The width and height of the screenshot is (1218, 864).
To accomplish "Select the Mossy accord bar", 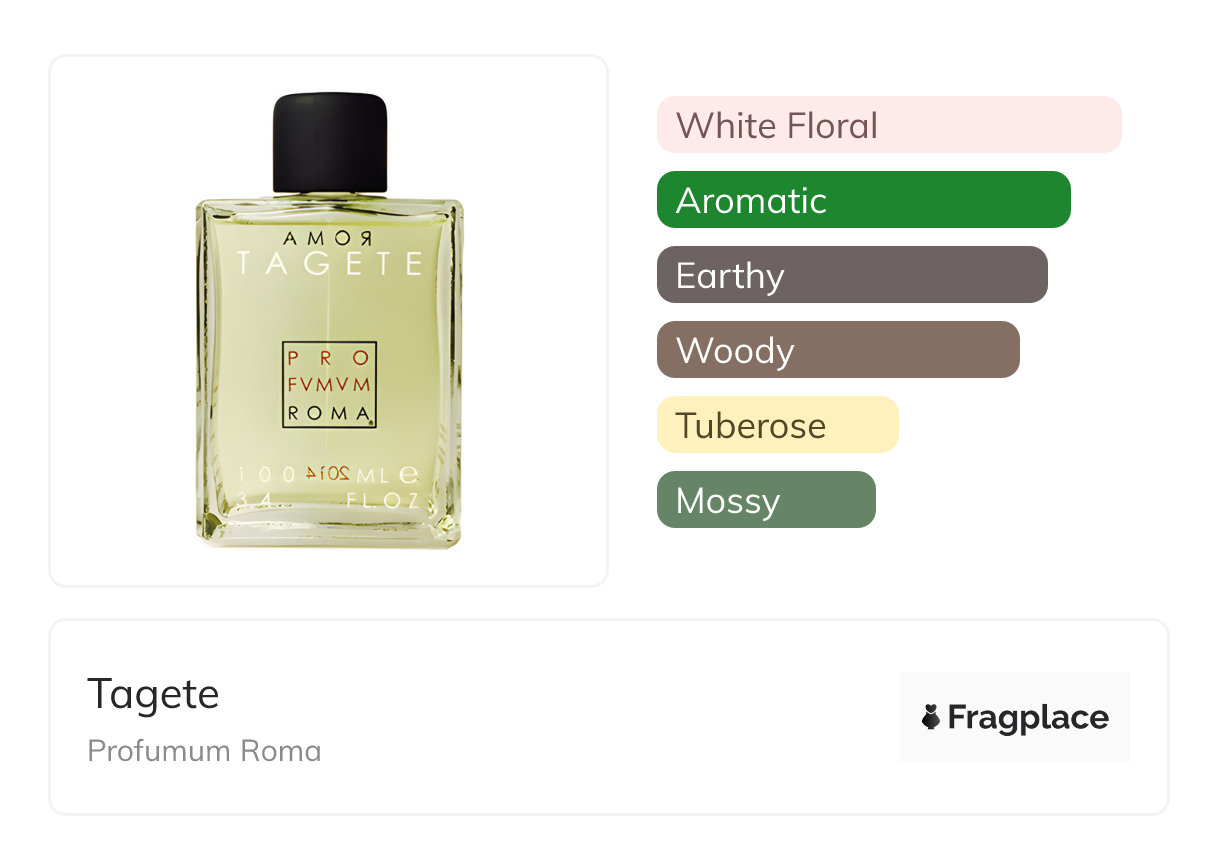I will point(766,500).
